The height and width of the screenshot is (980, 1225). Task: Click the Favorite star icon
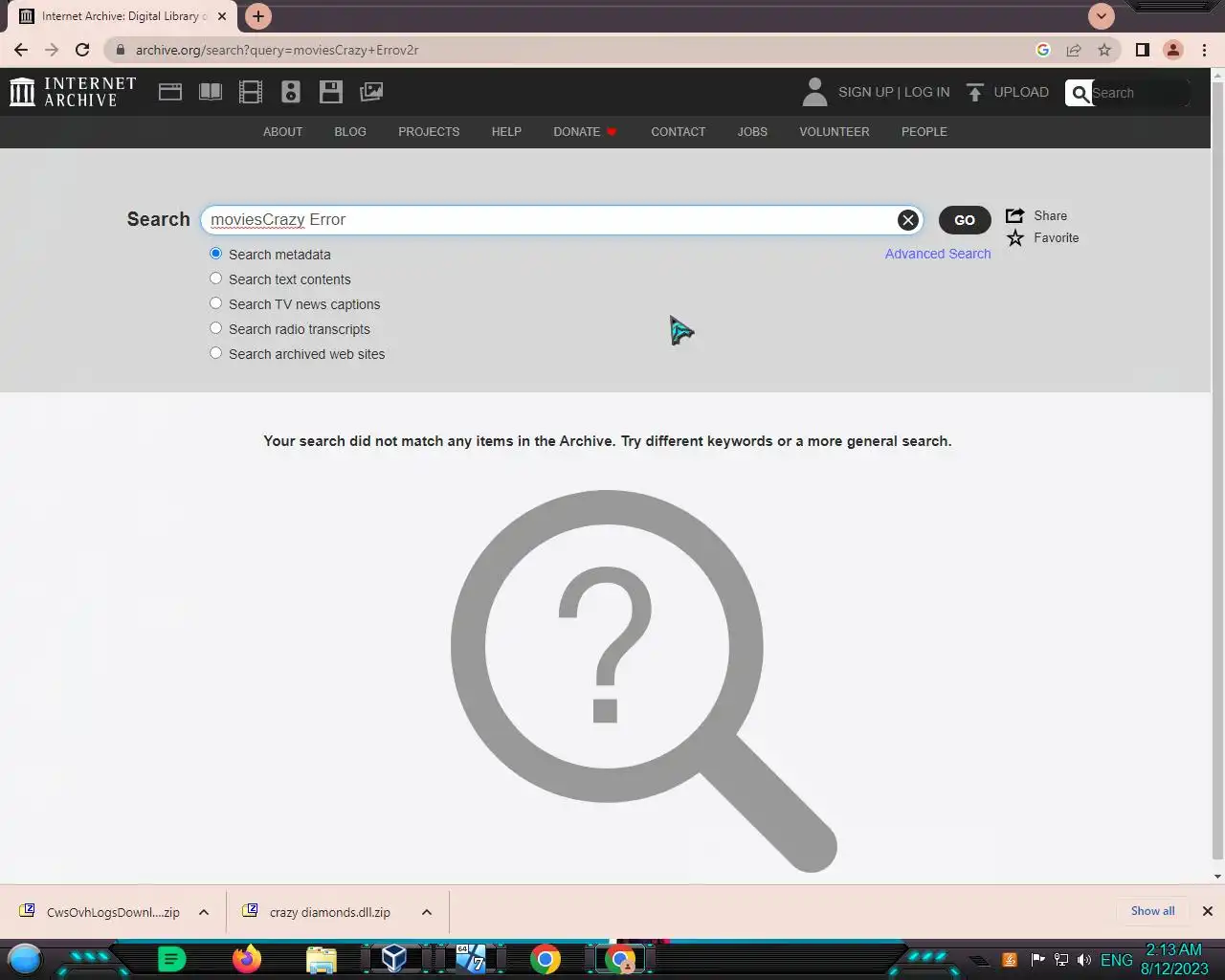[1015, 237]
